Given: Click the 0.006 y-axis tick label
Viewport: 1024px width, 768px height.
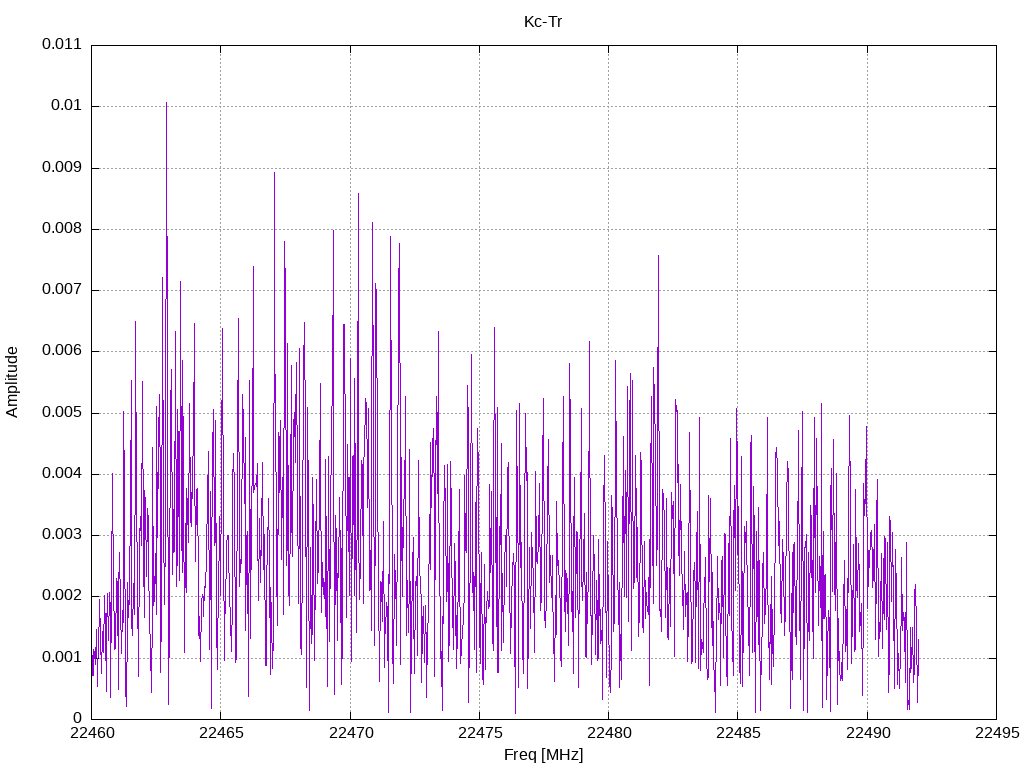Looking at the screenshot, I should (x=62, y=351).
